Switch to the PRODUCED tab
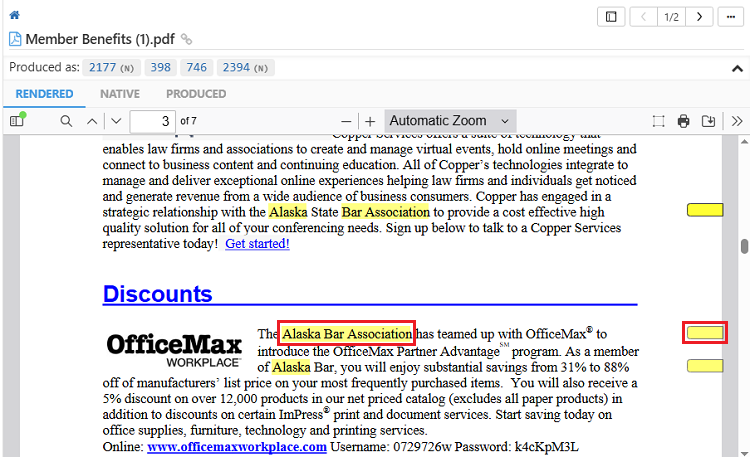The height and width of the screenshot is (457, 750). tap(196, 94)
